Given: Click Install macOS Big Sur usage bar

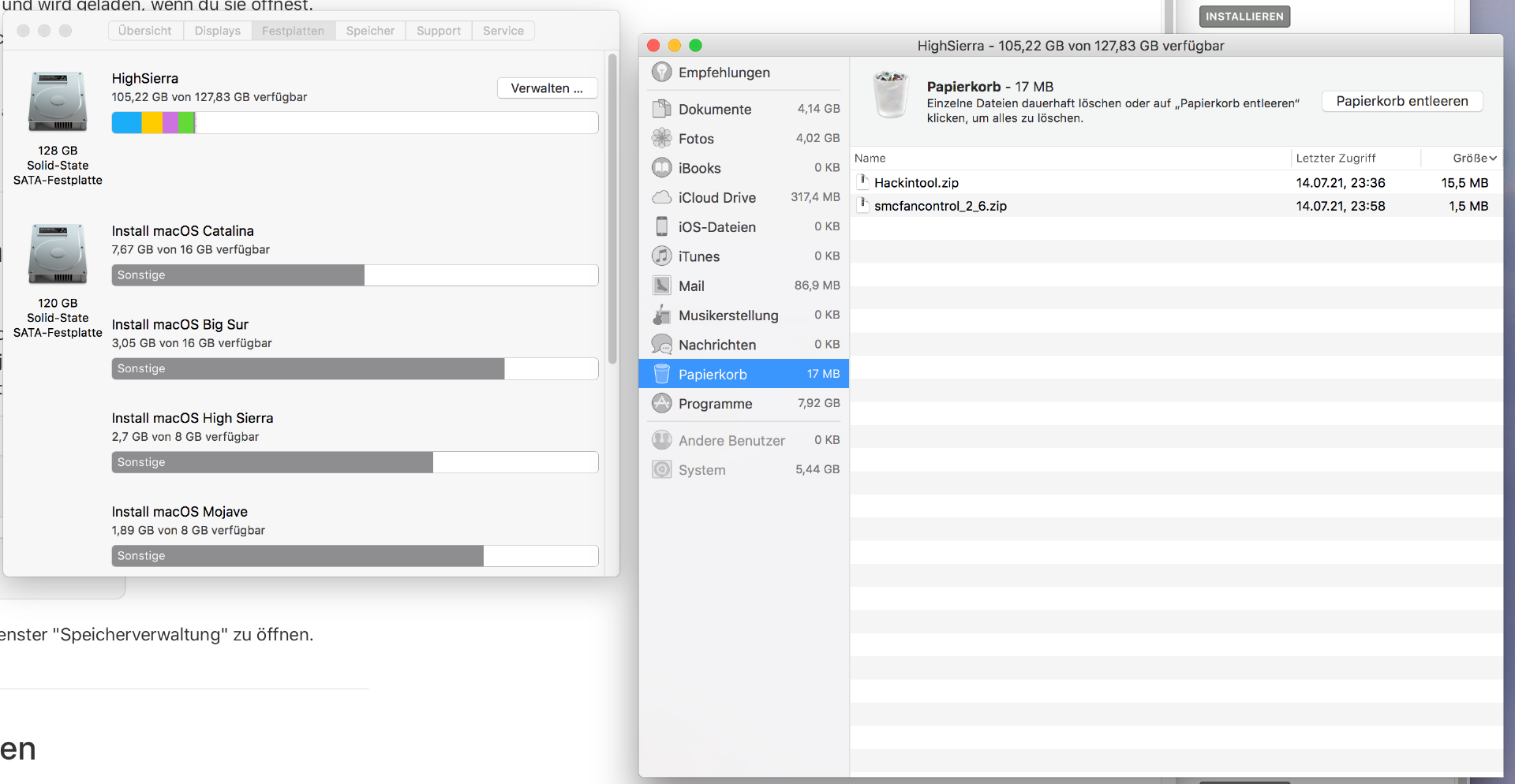Looking at the screenshot, I should 355,368.
